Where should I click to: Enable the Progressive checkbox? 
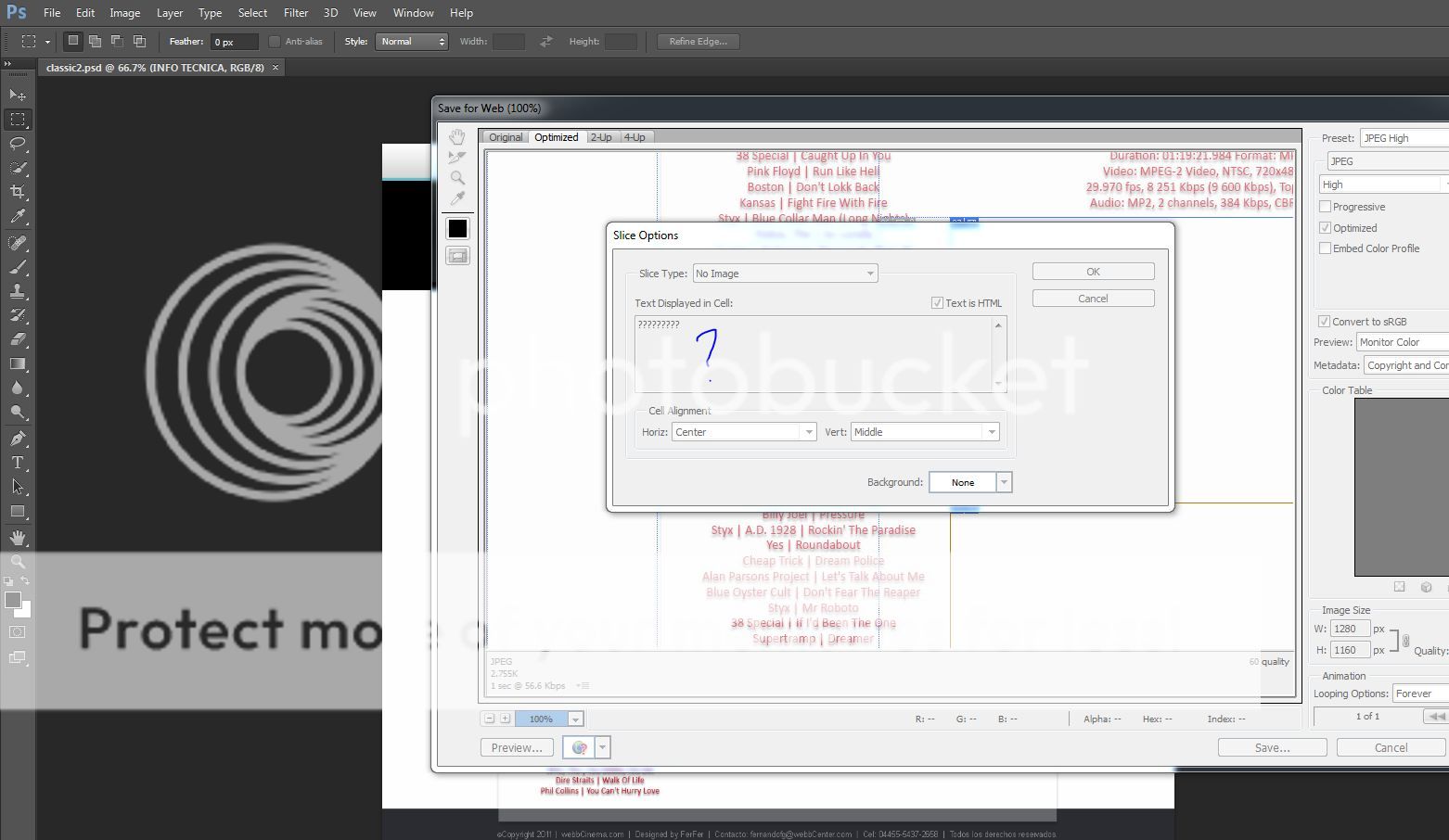1325,207
